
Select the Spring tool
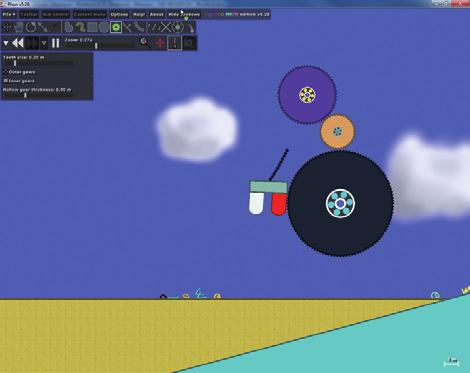click(154, 27)
